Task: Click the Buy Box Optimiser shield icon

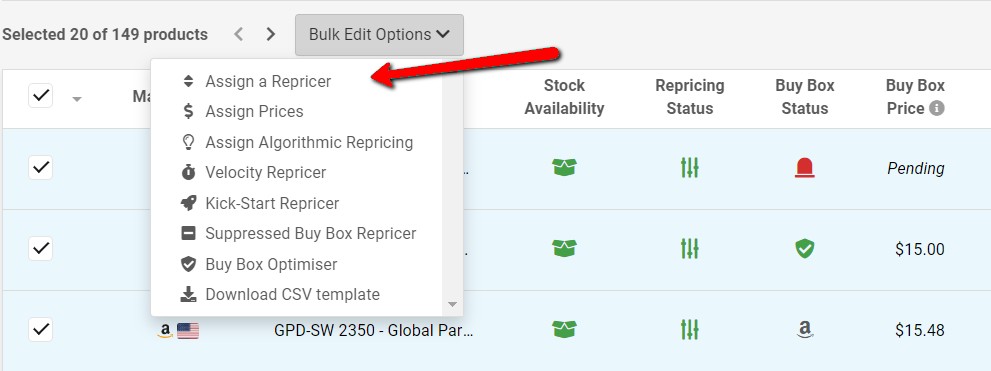Action: pos(188,264)
